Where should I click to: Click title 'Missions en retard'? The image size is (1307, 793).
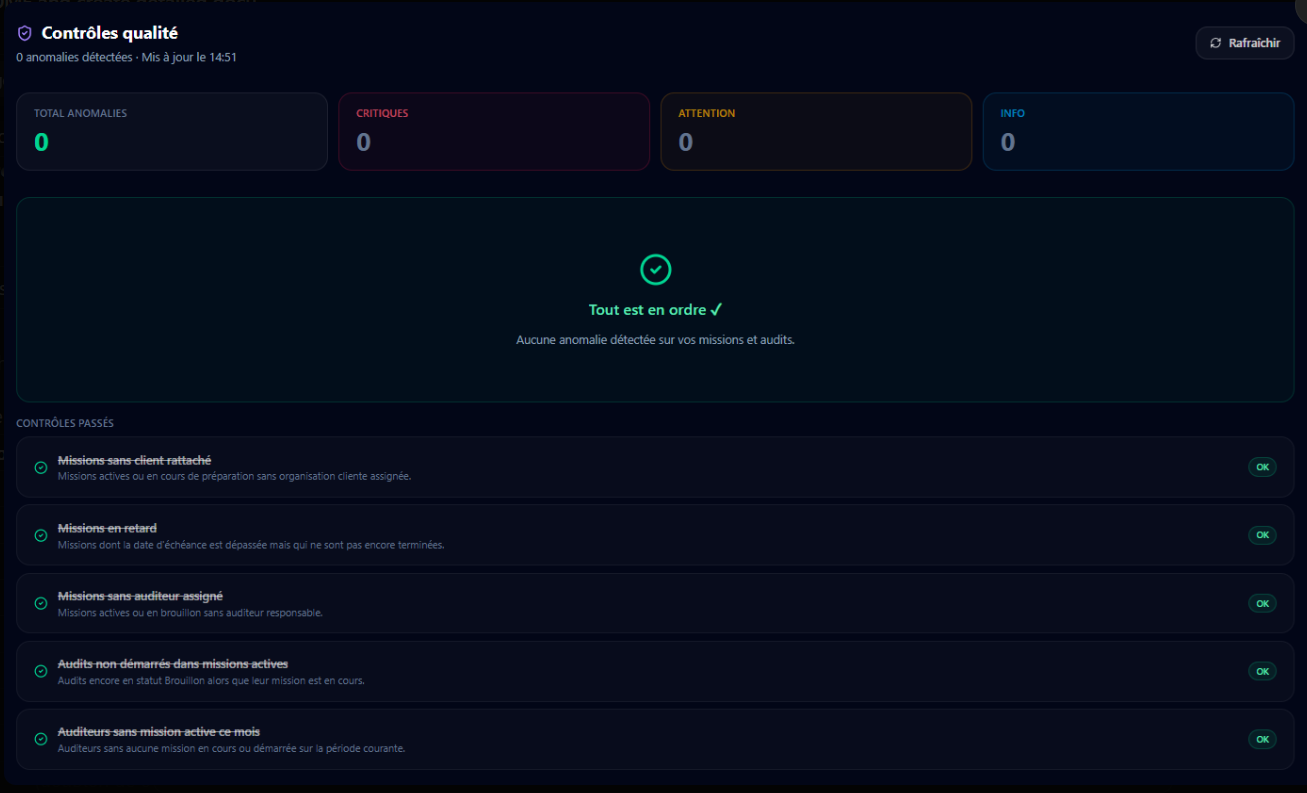click(107, 528)
